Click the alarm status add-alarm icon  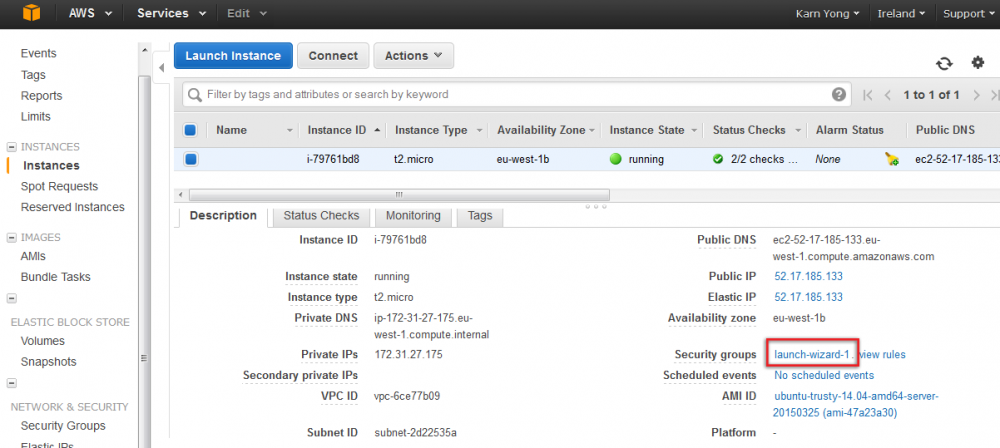coord(892,160)
